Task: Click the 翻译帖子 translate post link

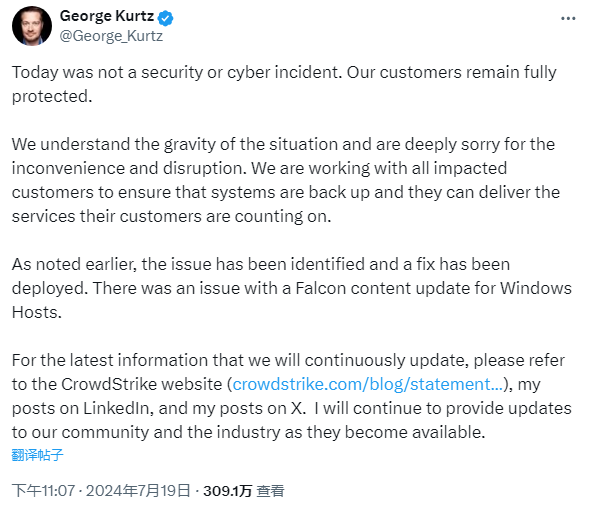Action: pos(38,455)
